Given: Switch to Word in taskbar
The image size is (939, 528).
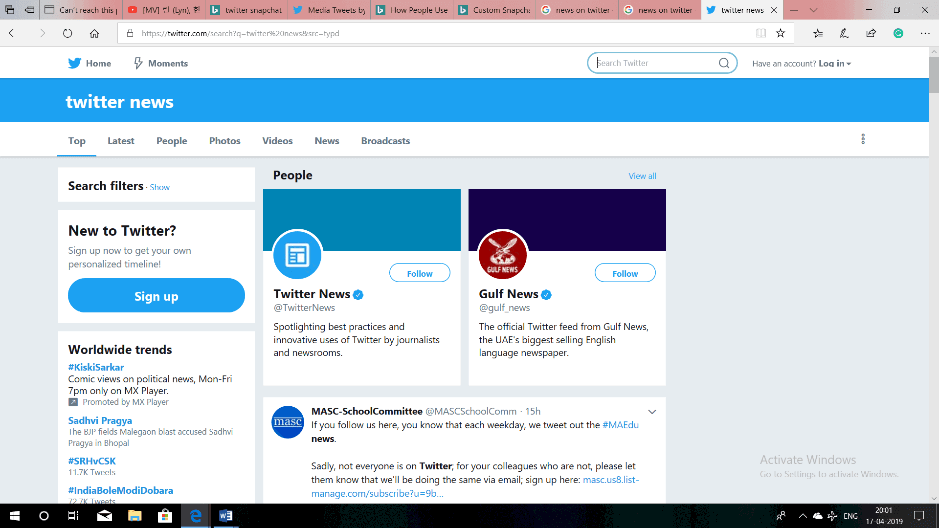Looking at the screenshot, I should [x=226, y=515].
